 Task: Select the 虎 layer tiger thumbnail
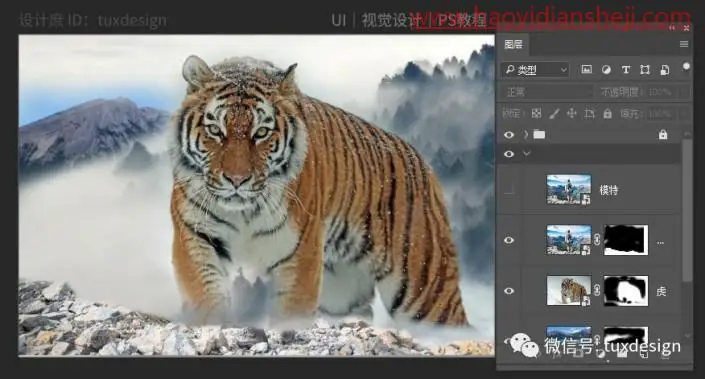[x=569, y=291]
